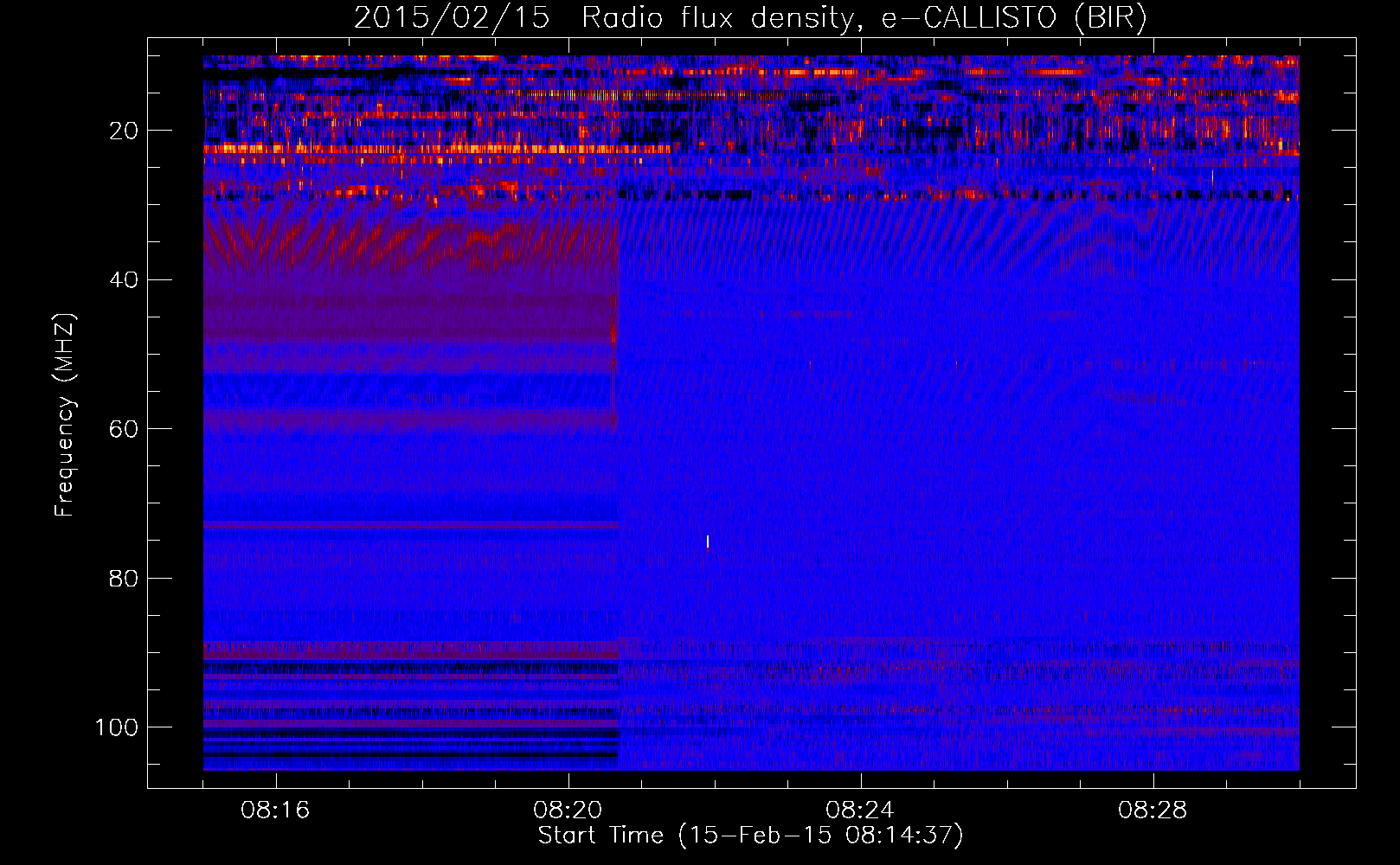
Task: Click the 08:16 time tick label
Action: tap(275, 811)
